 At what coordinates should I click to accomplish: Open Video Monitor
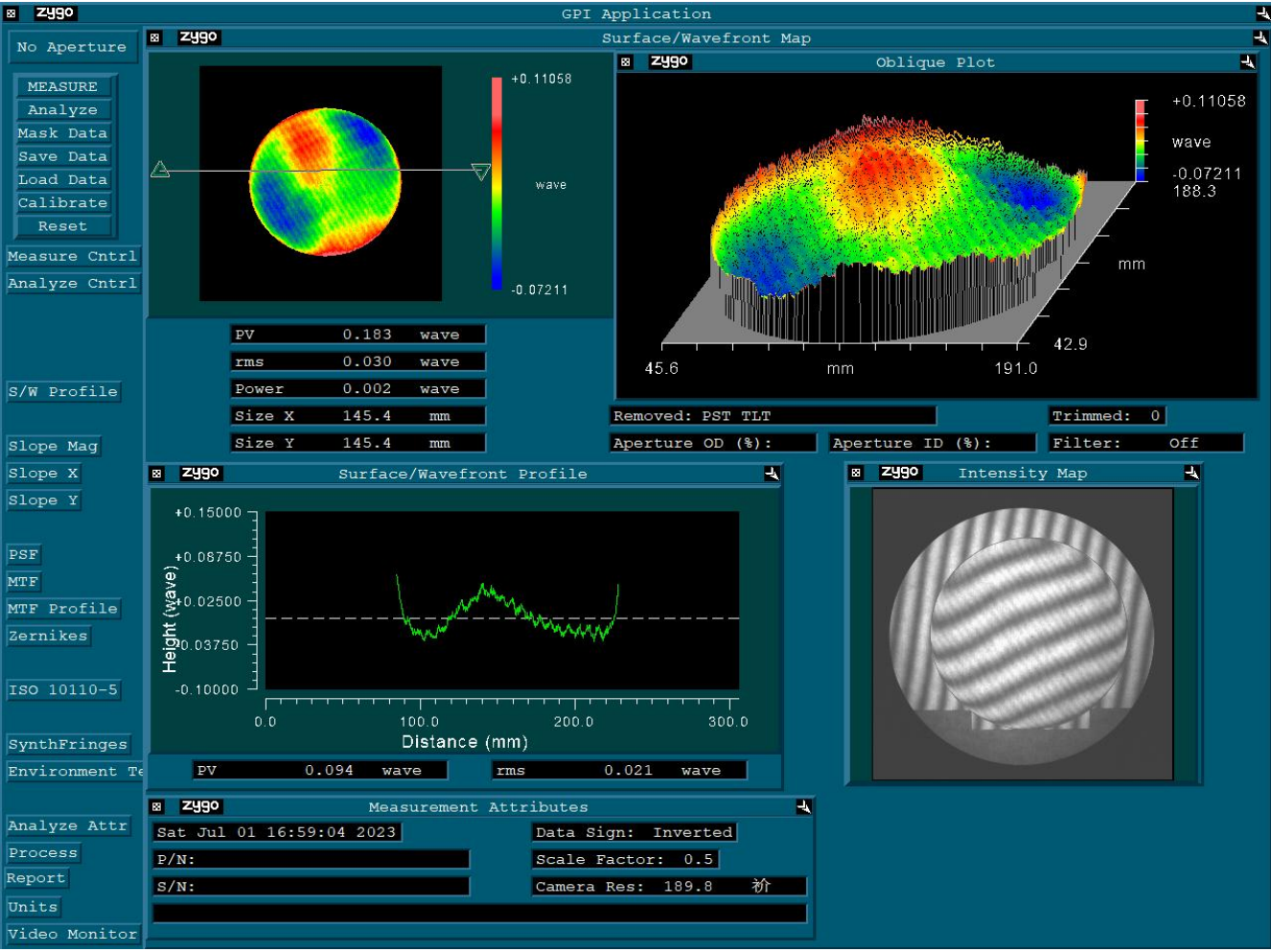pos(73,934)
